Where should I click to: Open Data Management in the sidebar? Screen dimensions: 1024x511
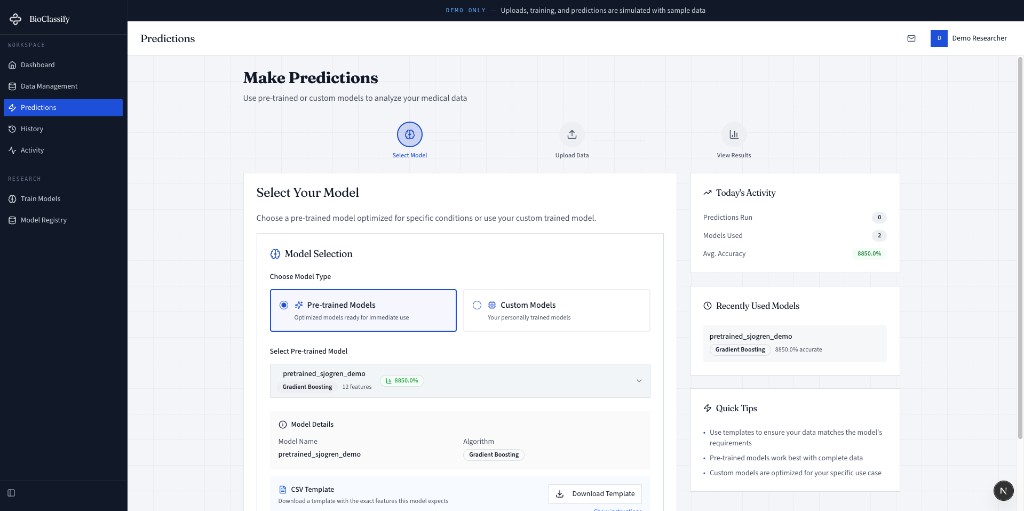tap(63, 86)
